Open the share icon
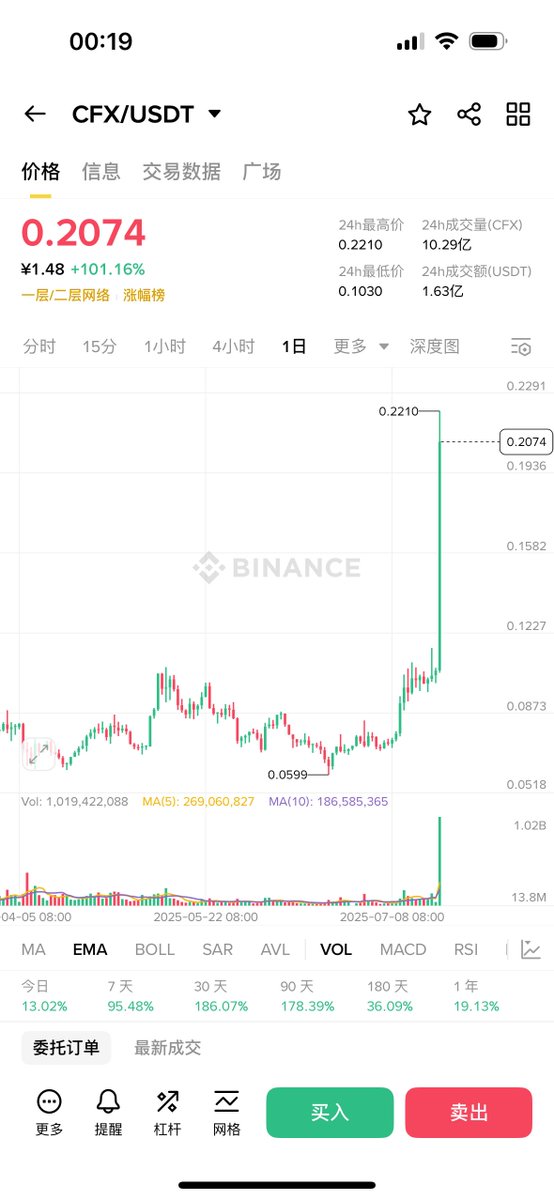This screenshot has height=1200, width=554. point(469,114)
